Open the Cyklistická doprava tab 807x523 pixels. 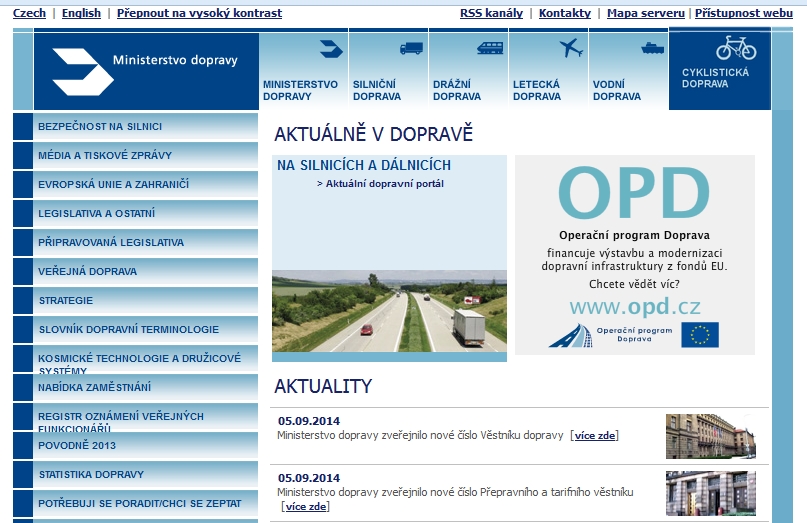[x=720, y=69]
